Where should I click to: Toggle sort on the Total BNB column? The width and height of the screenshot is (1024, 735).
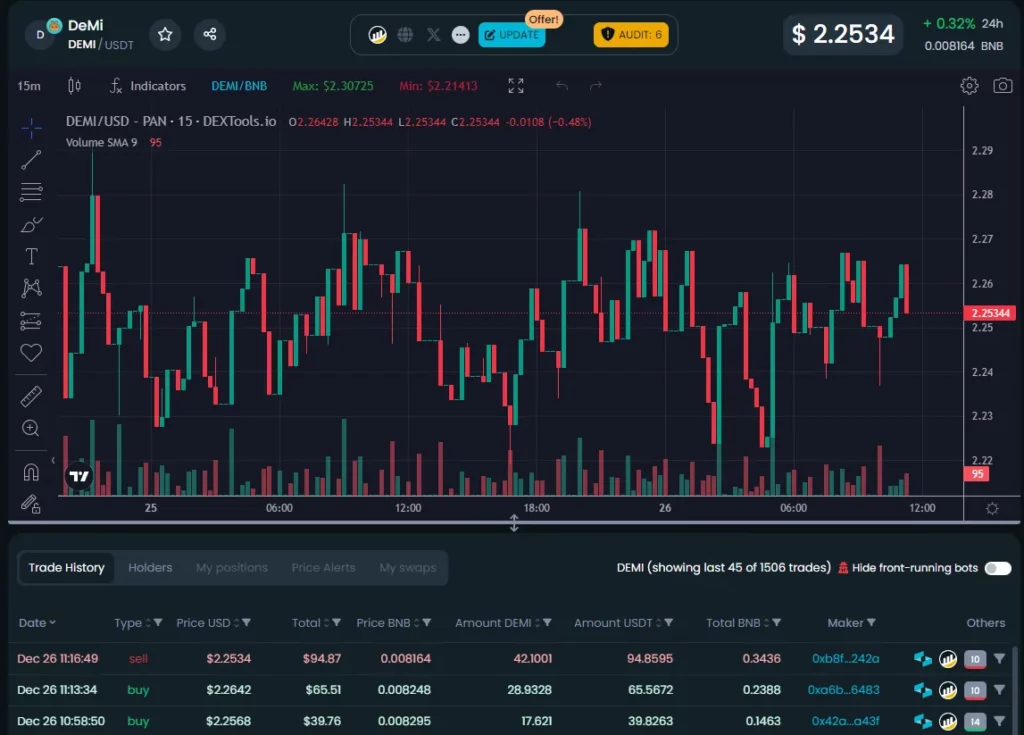(766, 623)
